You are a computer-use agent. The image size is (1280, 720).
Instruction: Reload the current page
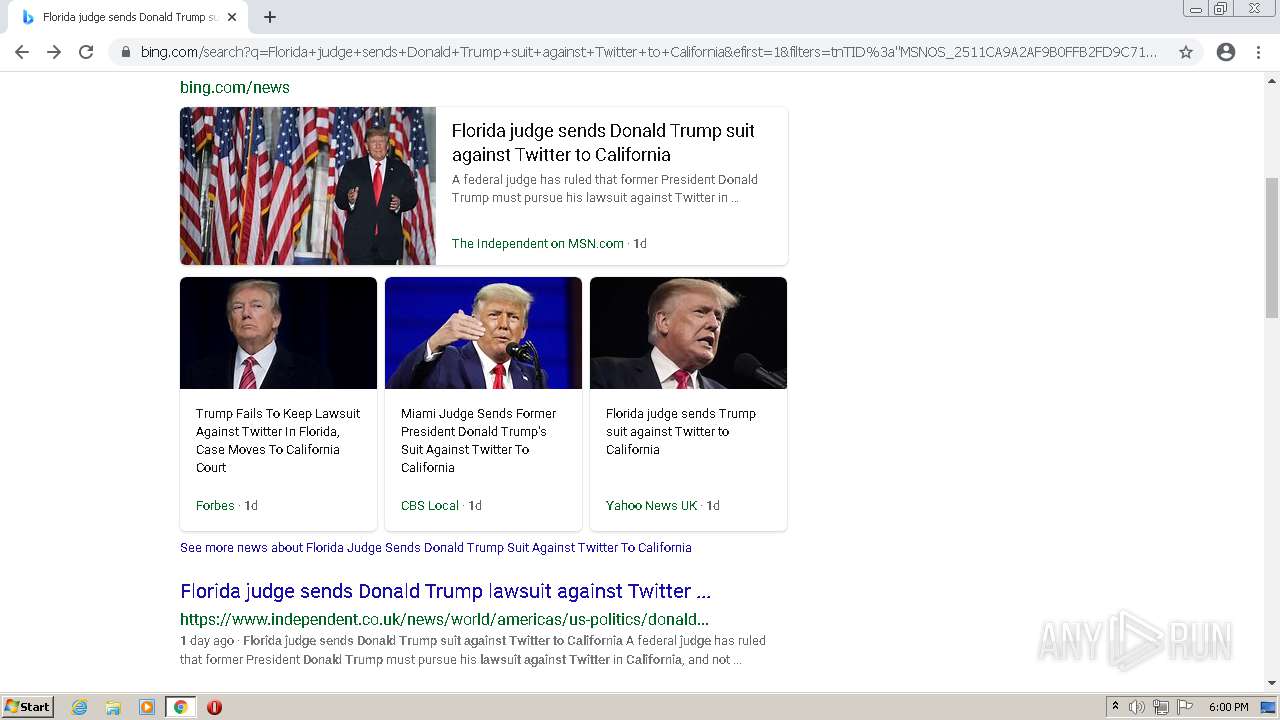(86, 52)
